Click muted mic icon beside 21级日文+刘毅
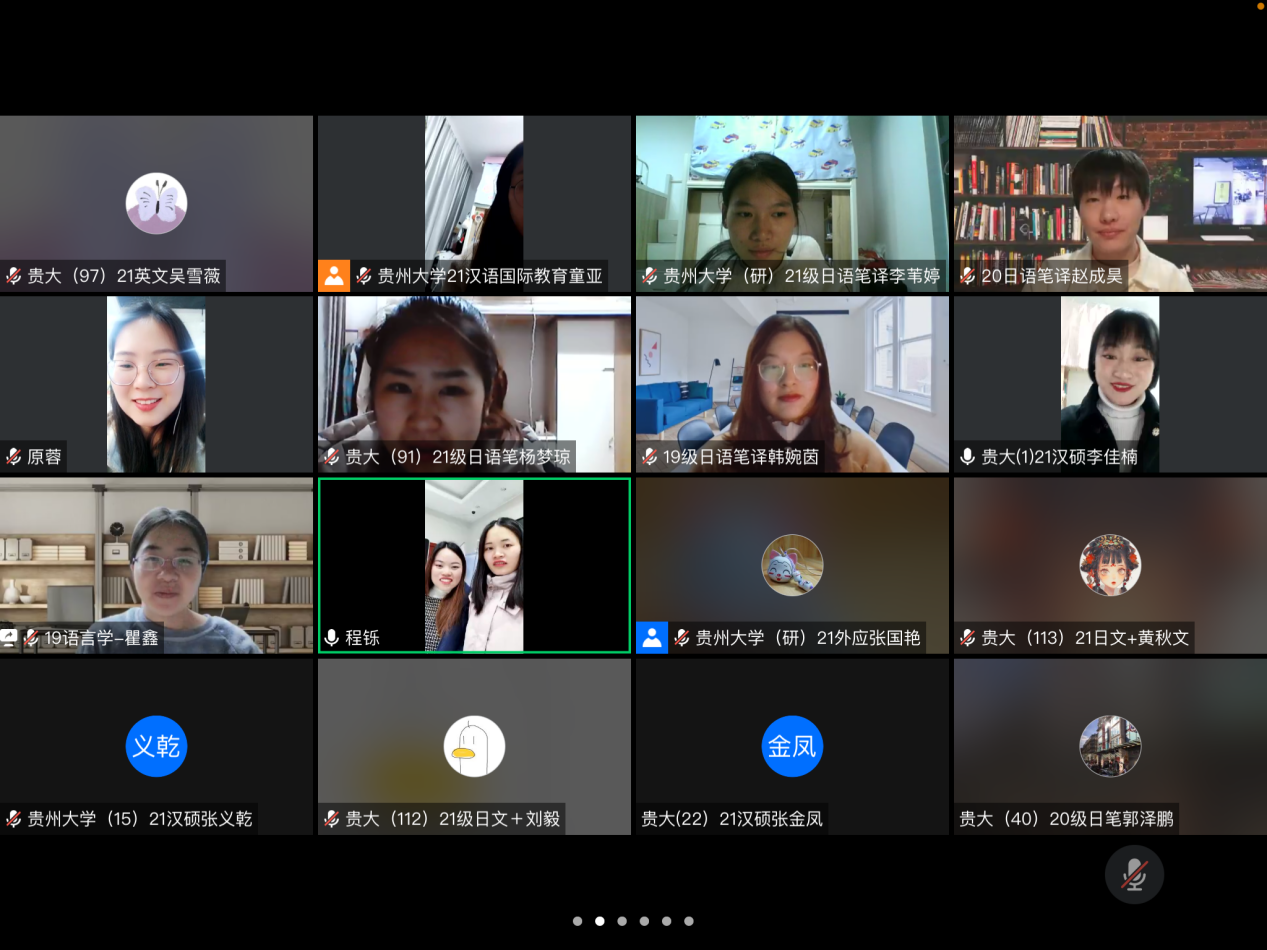Image resolution: width=1267 pixels, height=950 pixels. 332,819
